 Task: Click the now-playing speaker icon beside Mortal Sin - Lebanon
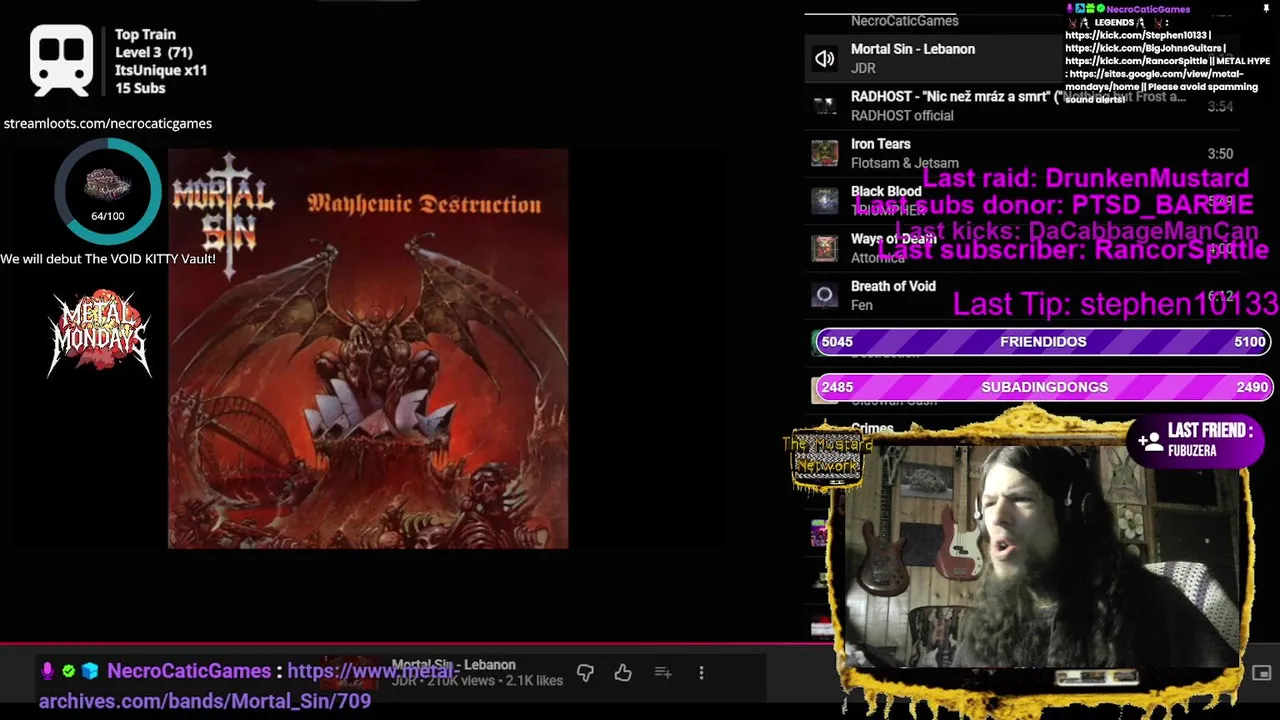pos(824,59)
